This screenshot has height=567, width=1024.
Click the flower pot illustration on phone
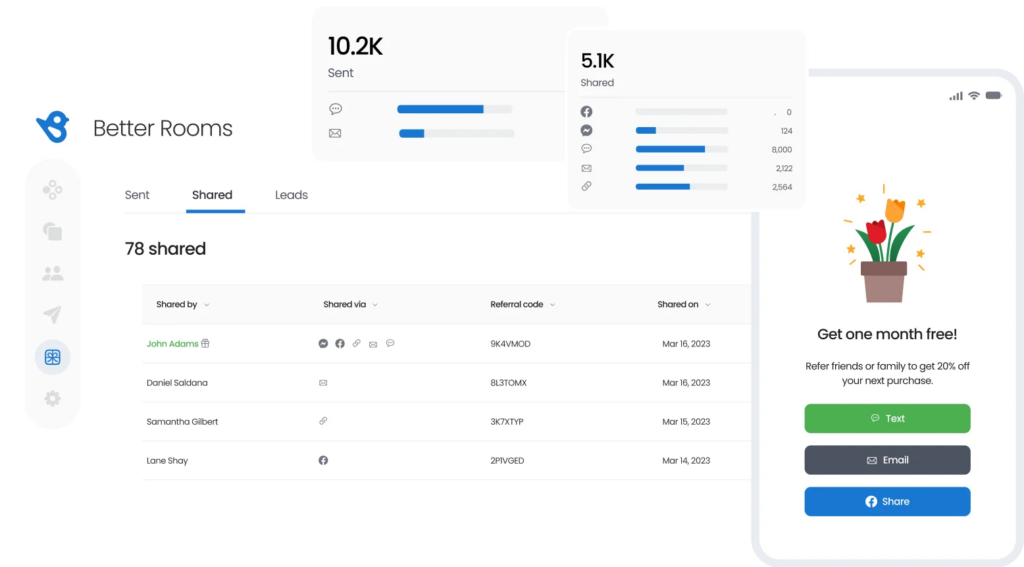885,244
